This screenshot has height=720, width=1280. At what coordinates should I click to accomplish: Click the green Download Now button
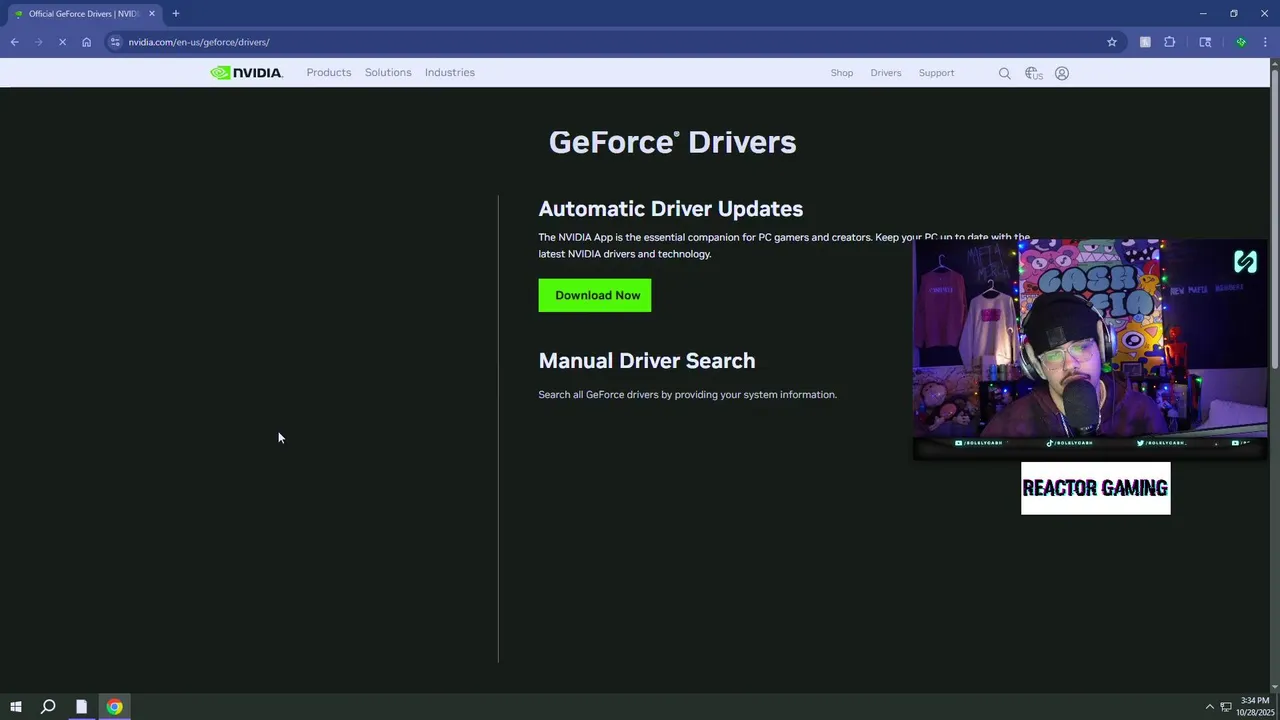click(595, 295)
